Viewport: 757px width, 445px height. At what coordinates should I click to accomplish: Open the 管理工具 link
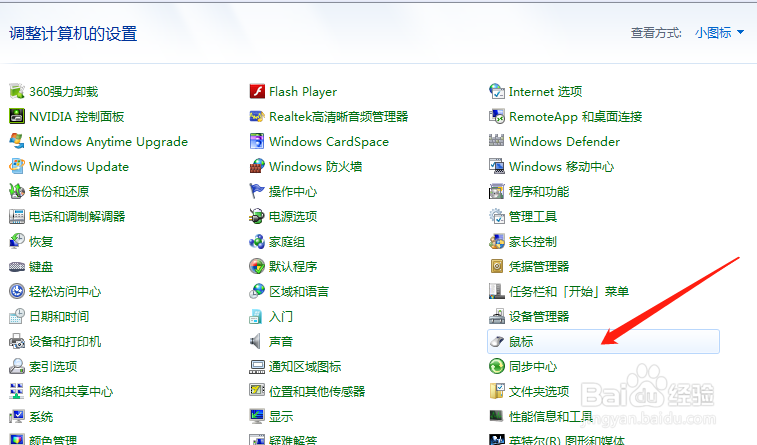[x=533, y=217]
